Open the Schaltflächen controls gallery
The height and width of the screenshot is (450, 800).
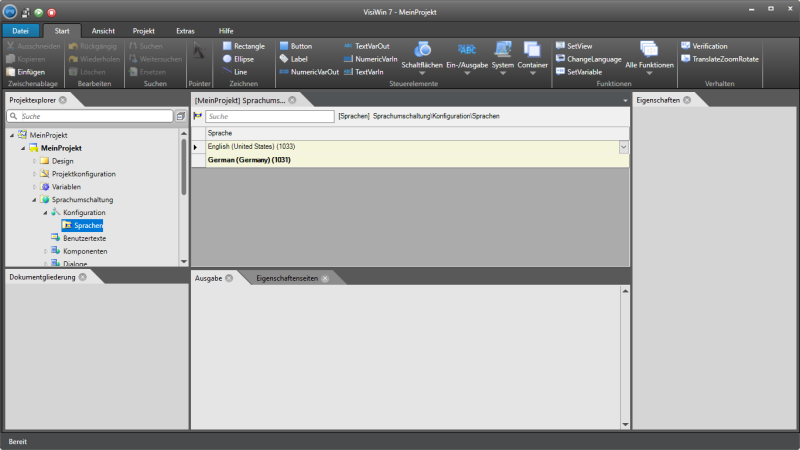[422, 58]
